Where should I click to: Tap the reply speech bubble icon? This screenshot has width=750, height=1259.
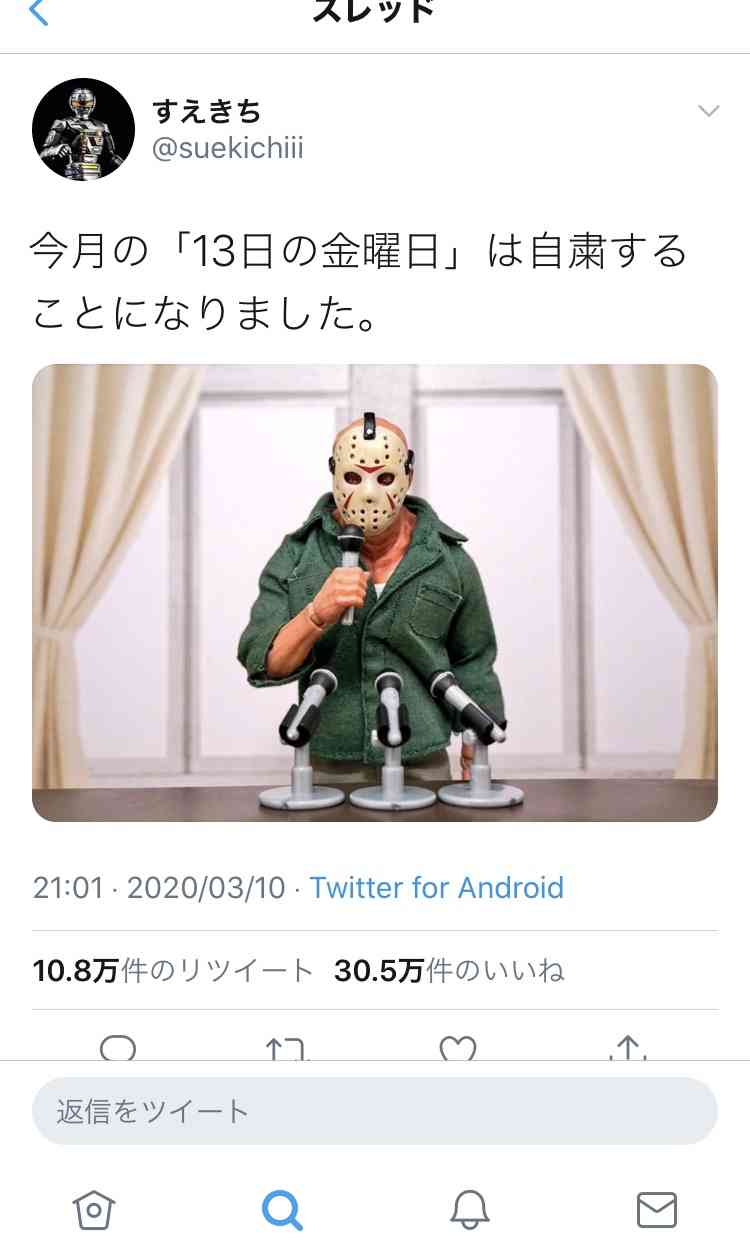tap(118, 1047)
